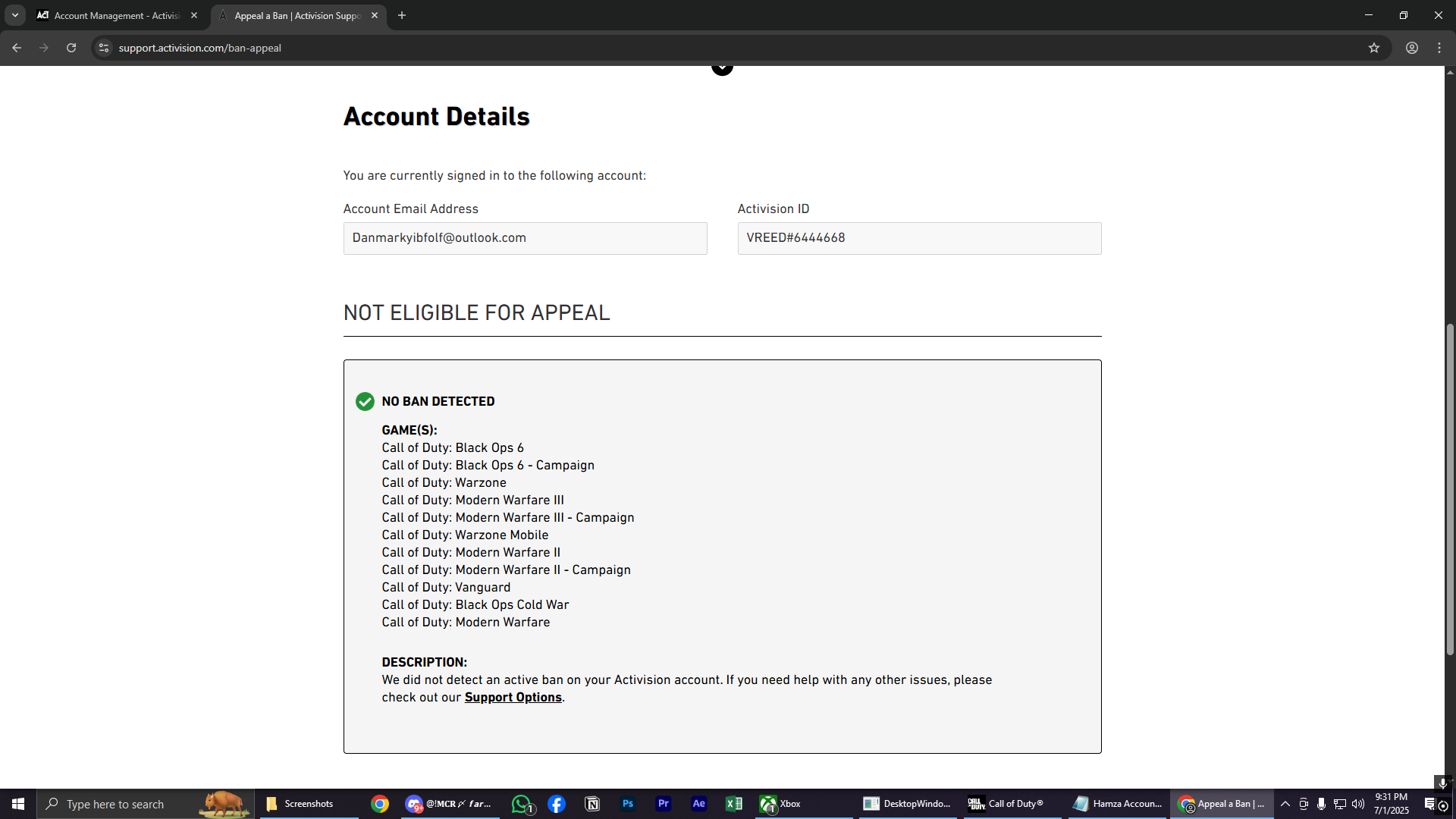Launch Notion from the taskbar

tap(592, 804)
